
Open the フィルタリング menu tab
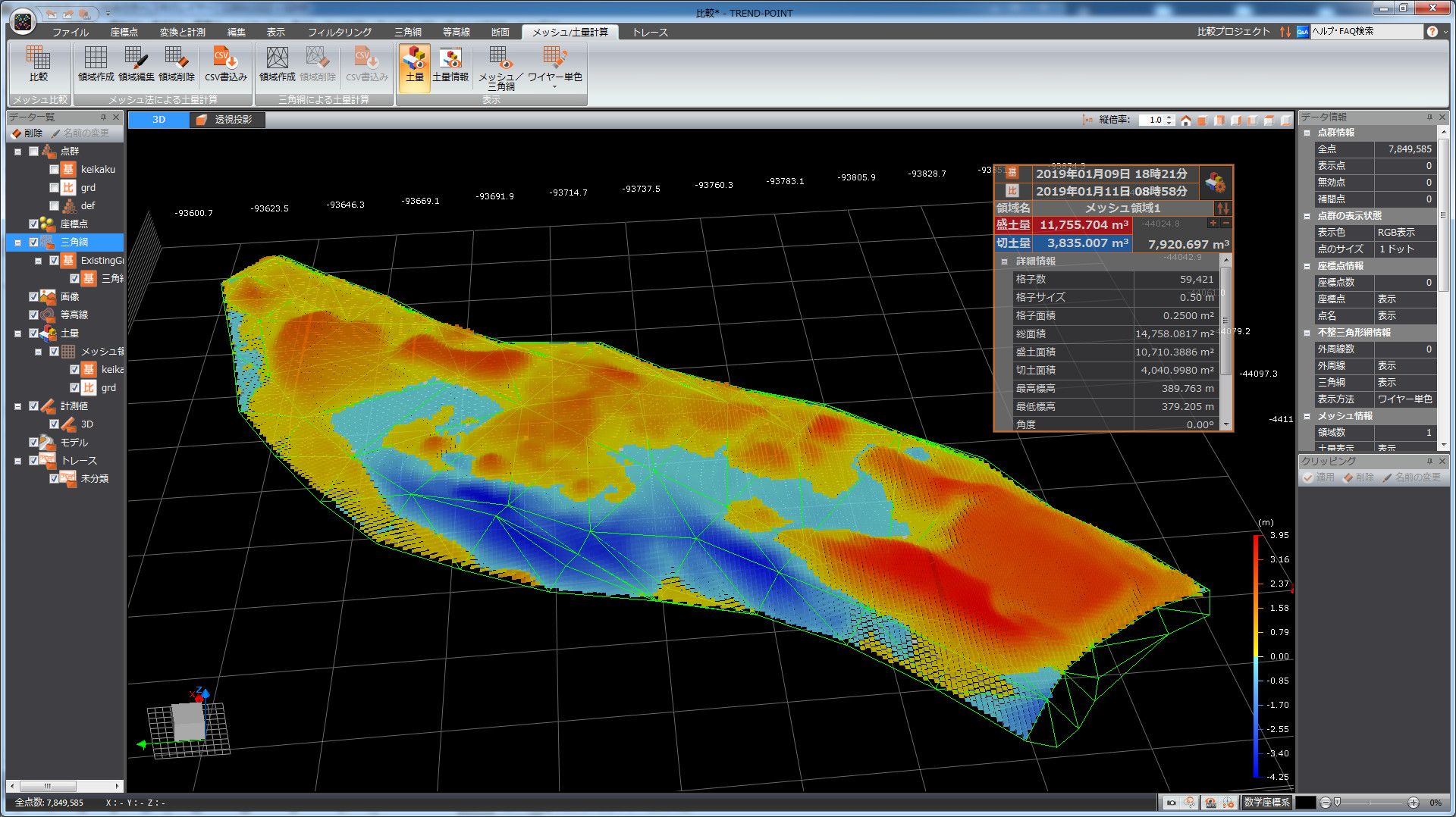tap(339, 32)
